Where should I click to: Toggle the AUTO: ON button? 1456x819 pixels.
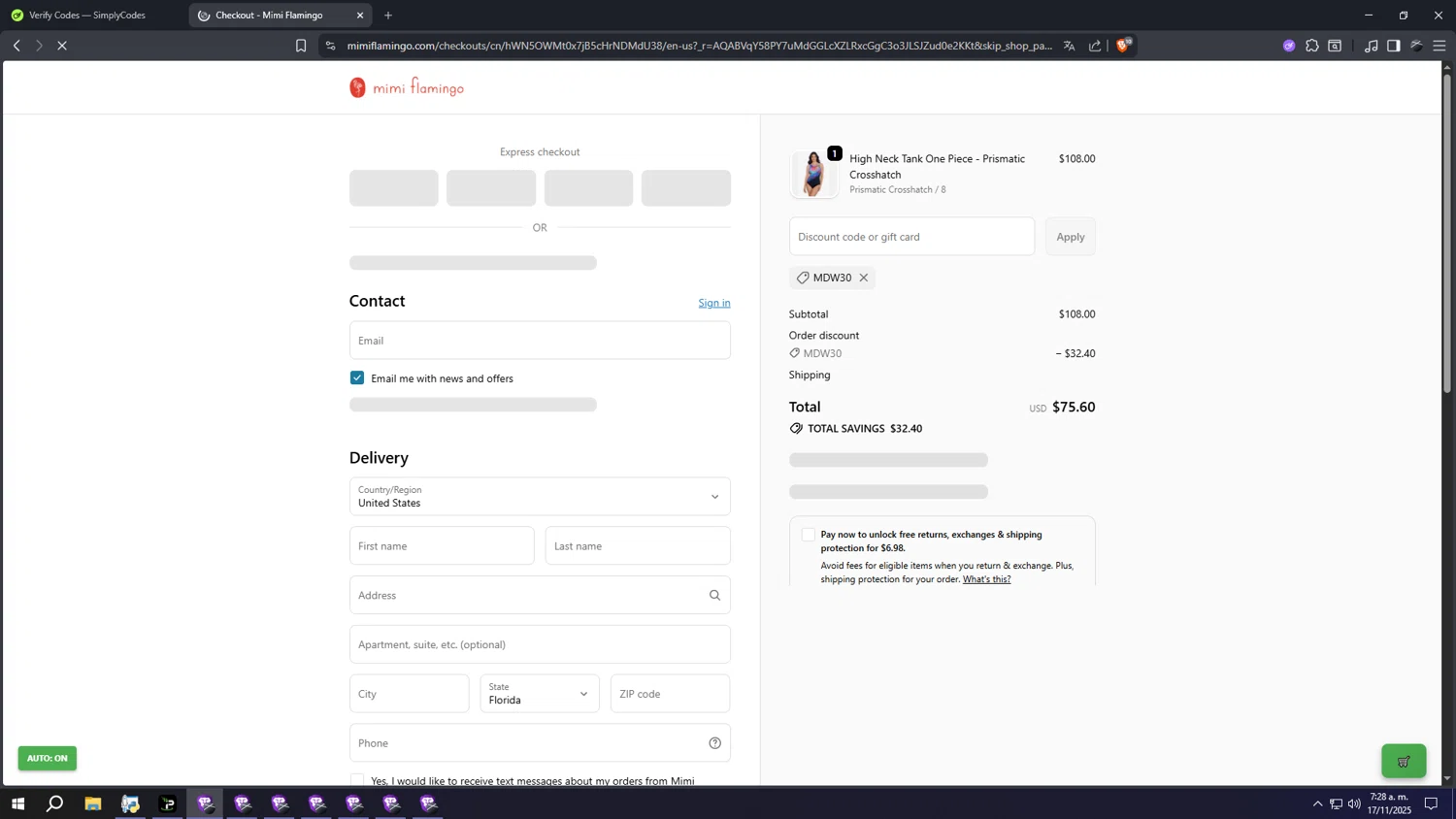point(47,758)
